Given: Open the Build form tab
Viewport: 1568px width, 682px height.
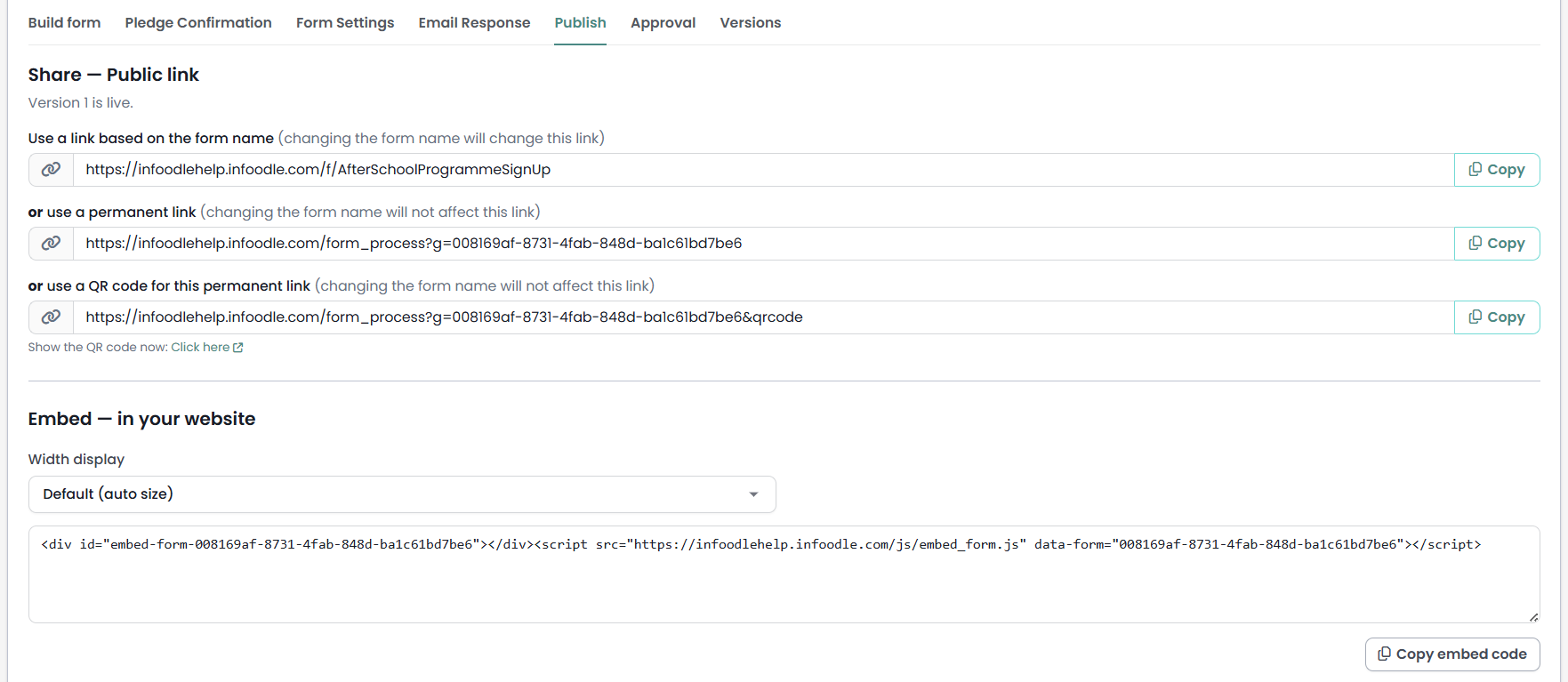Looking at the screenshot, I should pos(64,23).
